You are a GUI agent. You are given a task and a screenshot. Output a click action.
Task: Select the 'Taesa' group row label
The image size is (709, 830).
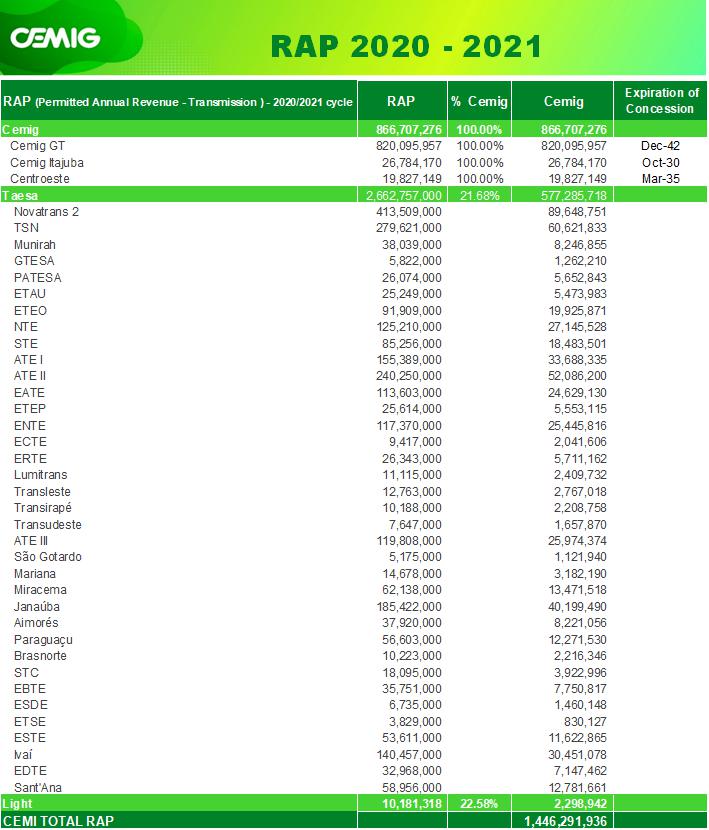click(20, 195)
